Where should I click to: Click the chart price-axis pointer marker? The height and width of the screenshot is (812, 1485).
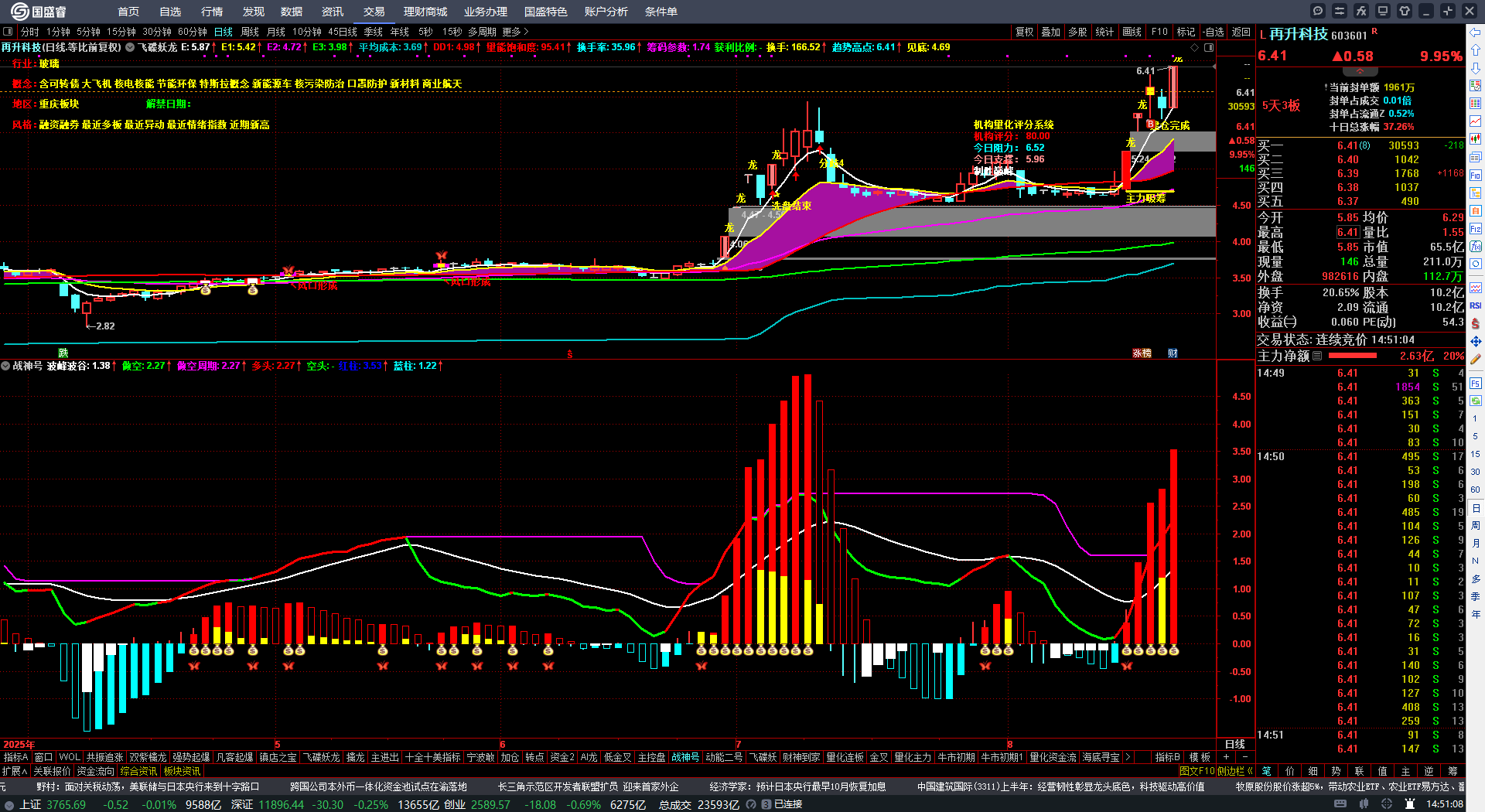point(1214,66)
